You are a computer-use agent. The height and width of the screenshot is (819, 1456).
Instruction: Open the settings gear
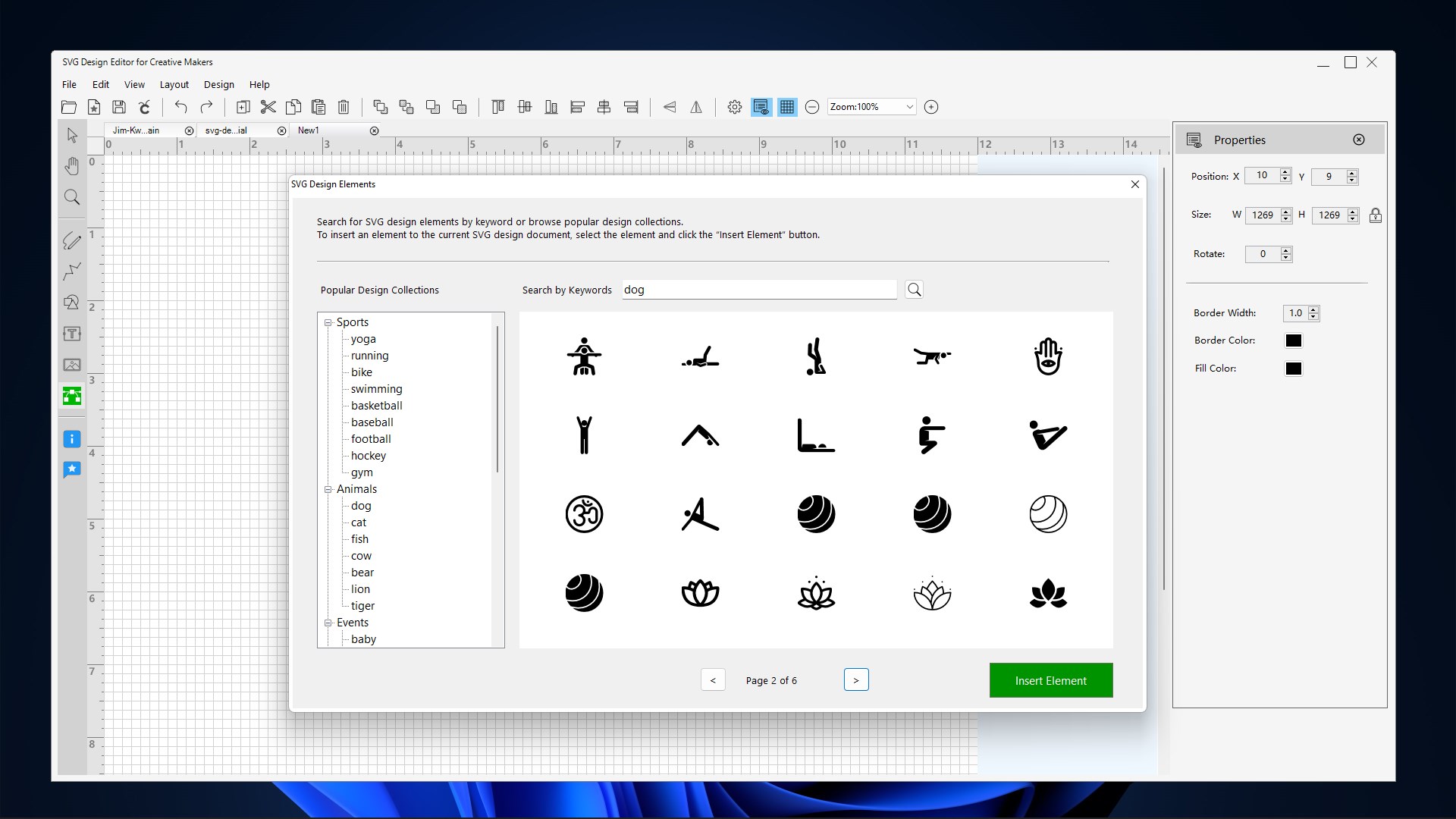pyautogui.click(x=733, y=107)
